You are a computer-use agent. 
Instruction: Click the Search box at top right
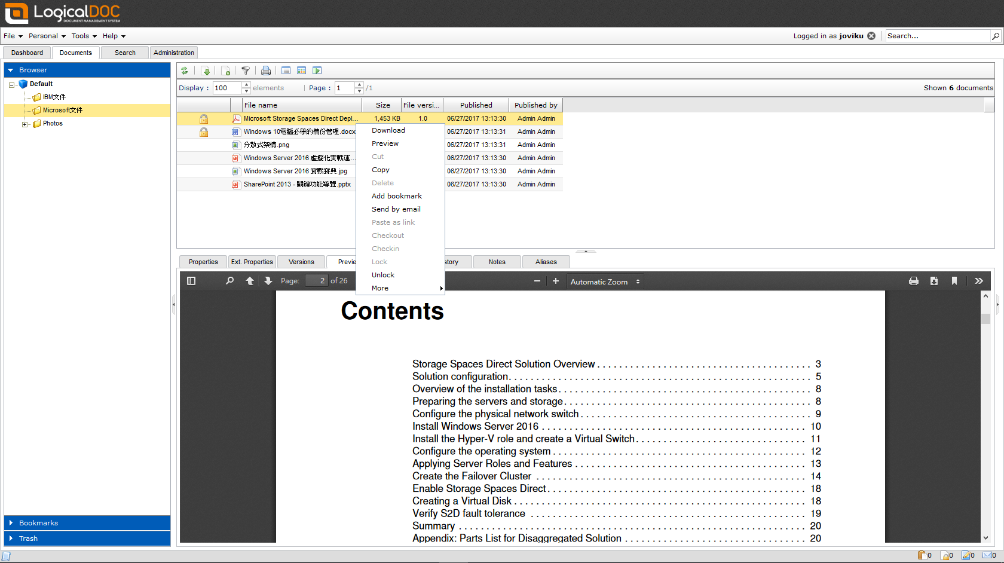click(937, 36)
